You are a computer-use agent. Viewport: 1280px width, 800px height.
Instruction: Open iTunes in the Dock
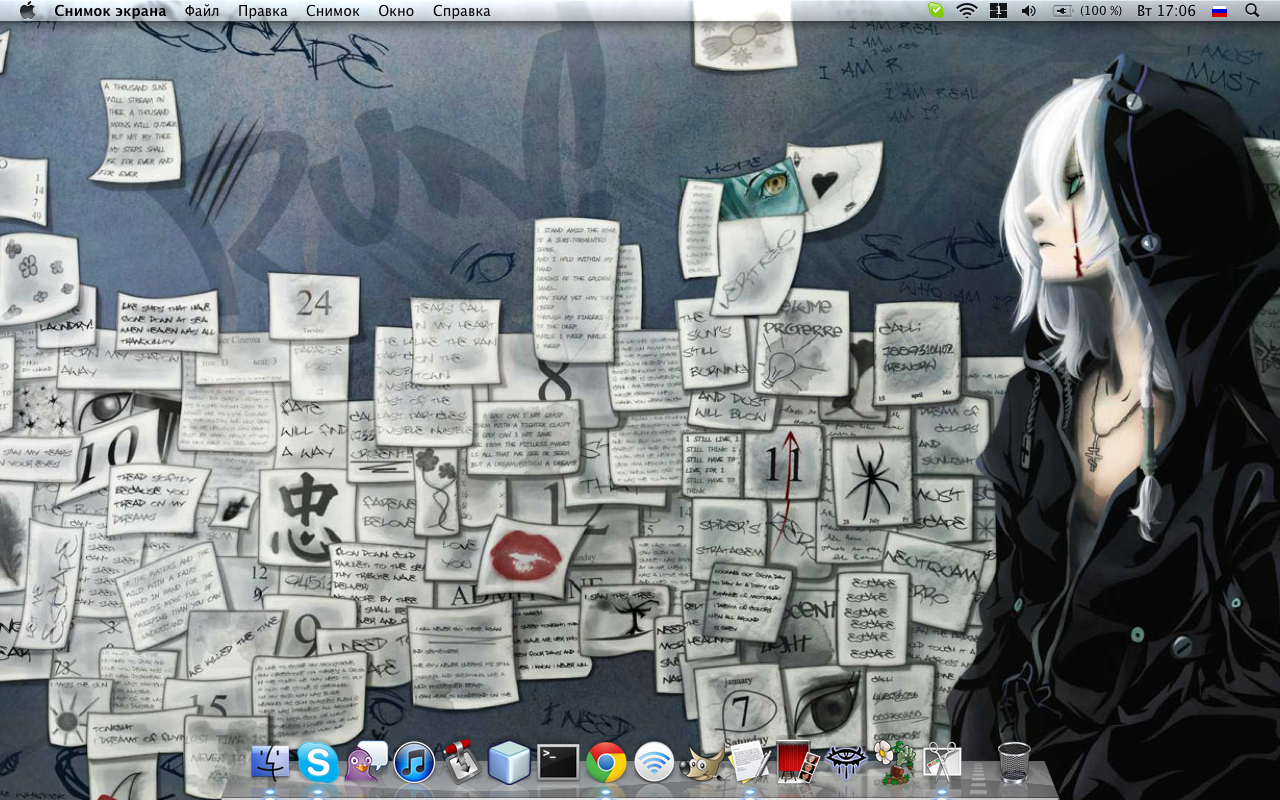click(x=414, y=764)
